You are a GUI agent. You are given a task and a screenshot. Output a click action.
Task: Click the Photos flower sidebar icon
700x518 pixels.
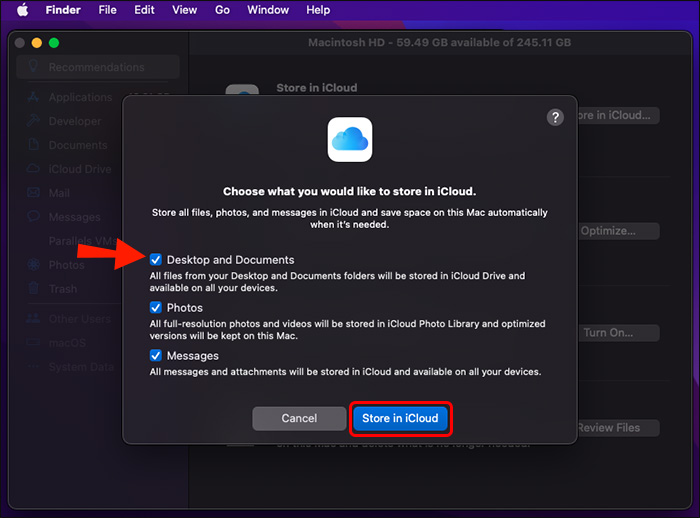[33, 264]
